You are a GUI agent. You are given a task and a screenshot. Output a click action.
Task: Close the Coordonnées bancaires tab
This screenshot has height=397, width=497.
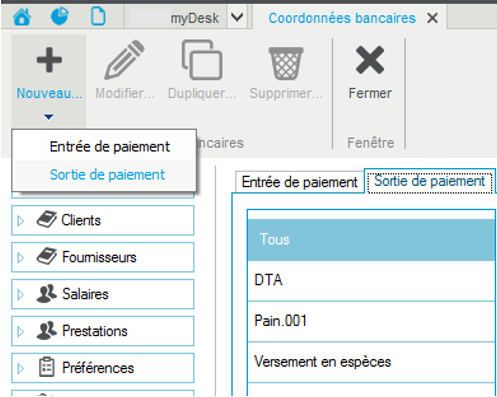(432, 18)
